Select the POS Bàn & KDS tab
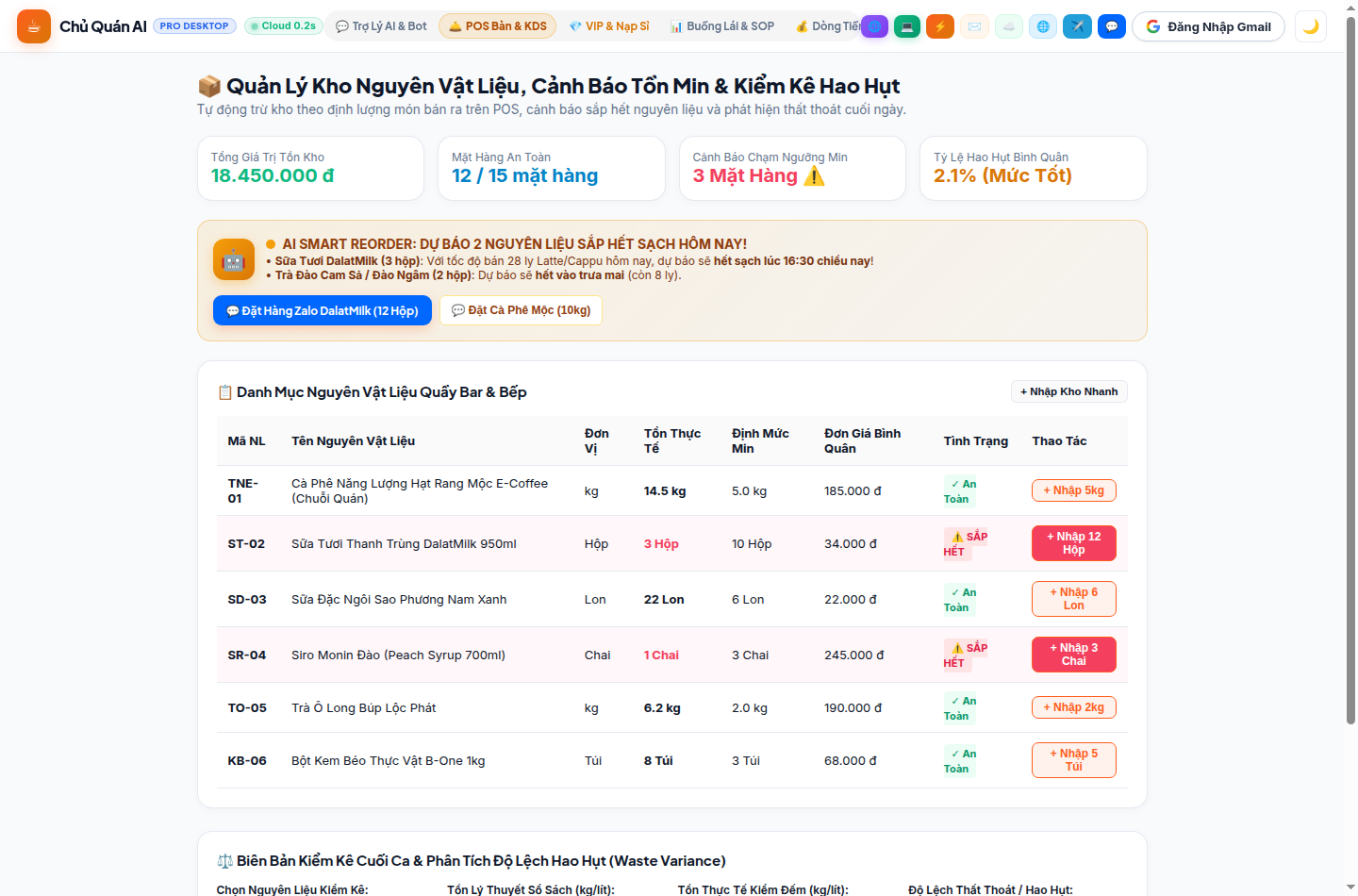This screenshot has height=896, width=1358. (x=497, y=26)
